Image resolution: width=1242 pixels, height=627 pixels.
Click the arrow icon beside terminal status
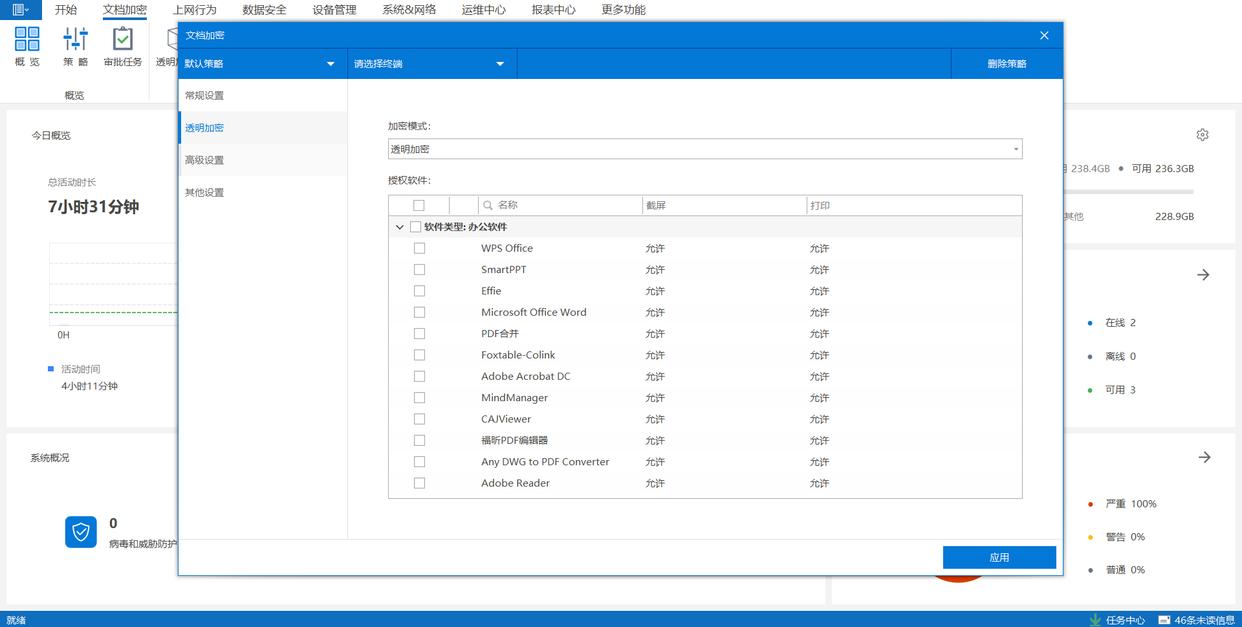pos(1203,275)
